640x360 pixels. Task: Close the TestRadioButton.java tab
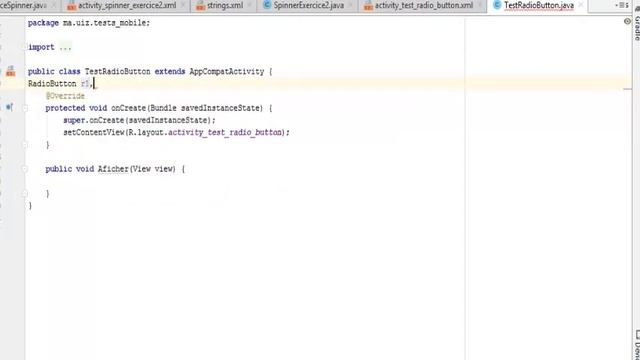click(581, 5)
